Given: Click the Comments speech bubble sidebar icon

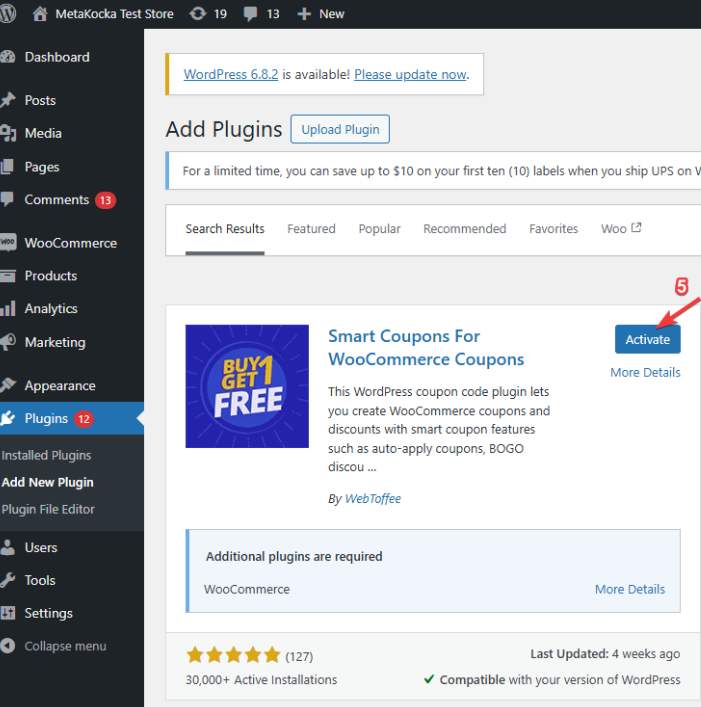Looking at the screenshot, I should 8,200.
